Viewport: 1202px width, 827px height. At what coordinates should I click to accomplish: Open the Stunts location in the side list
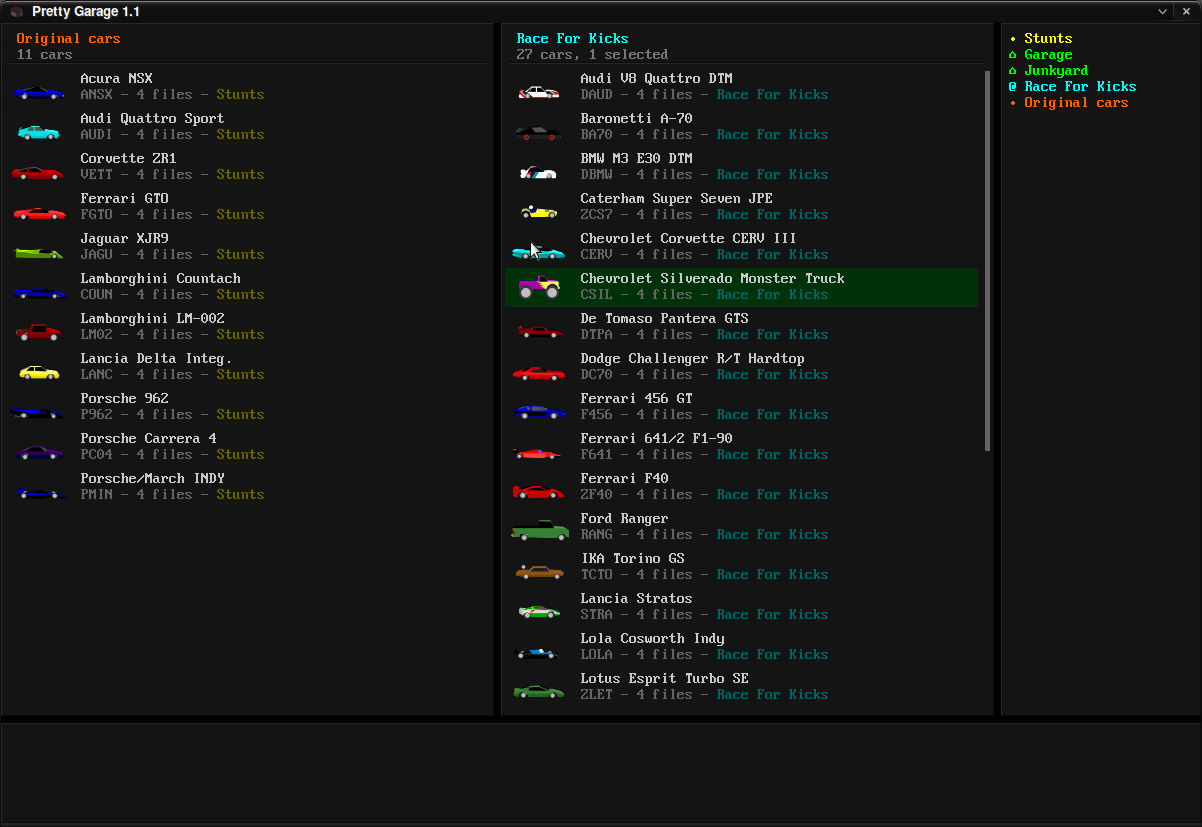[x=1047, y=39]
